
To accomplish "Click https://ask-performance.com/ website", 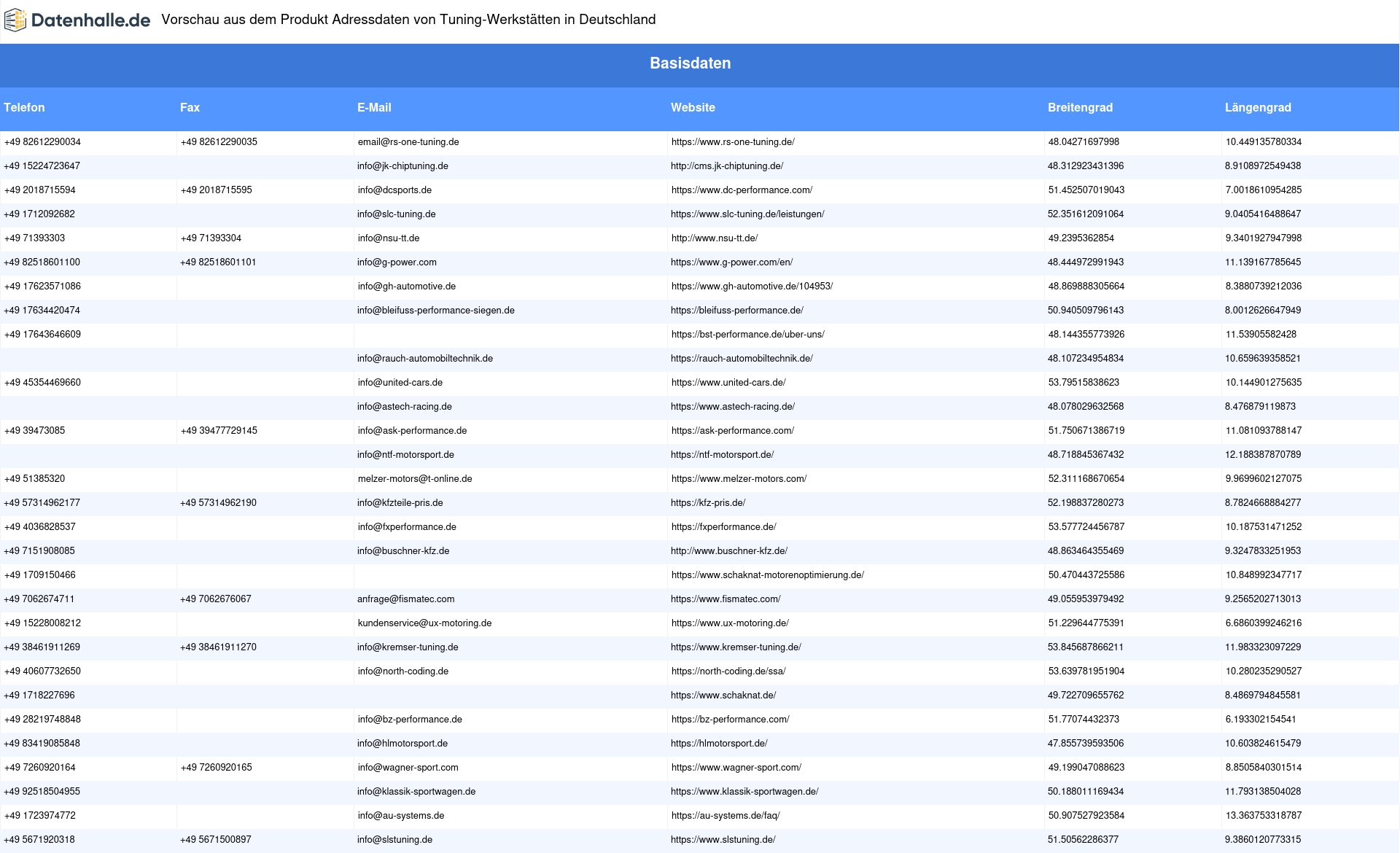I will 733,431.
